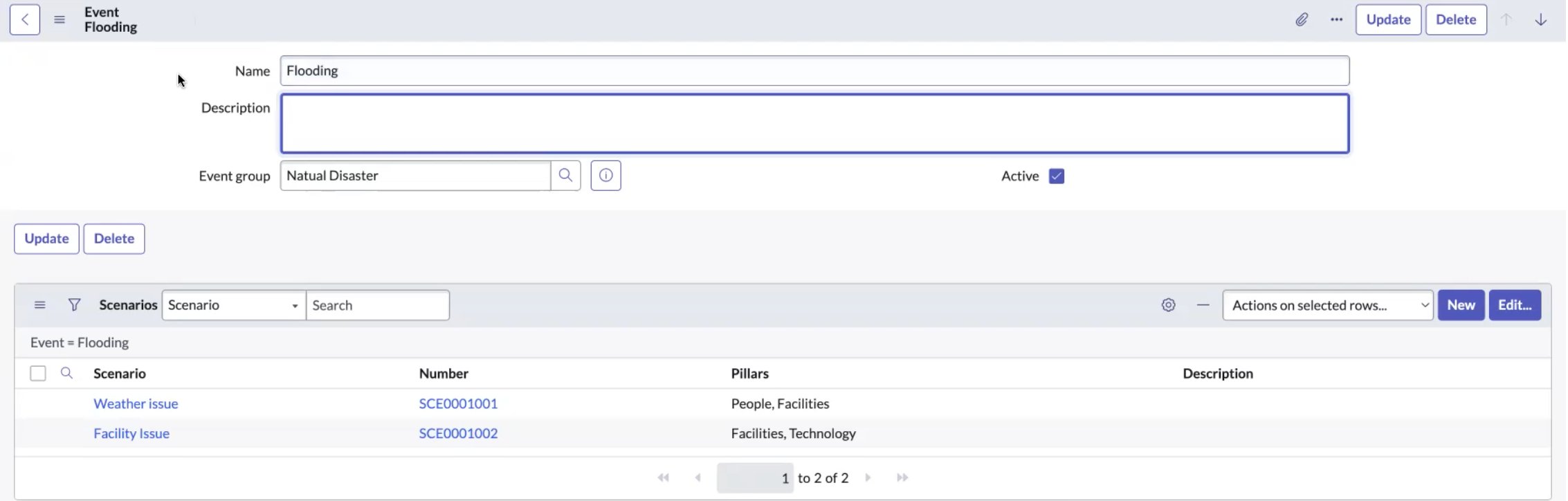Open more options ellipsis in header
This screenshot has width=1568, height=501.
click(x=1336, y=19)
